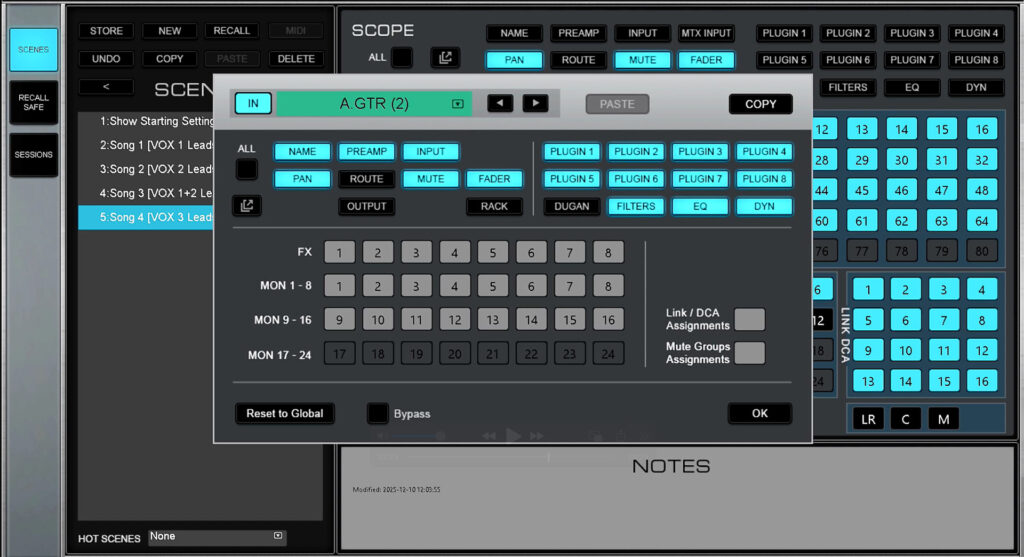Toggle FILTERS scope in the channel dialog
The width and height of the screenshot is (1024, 557).
[635, 206]
